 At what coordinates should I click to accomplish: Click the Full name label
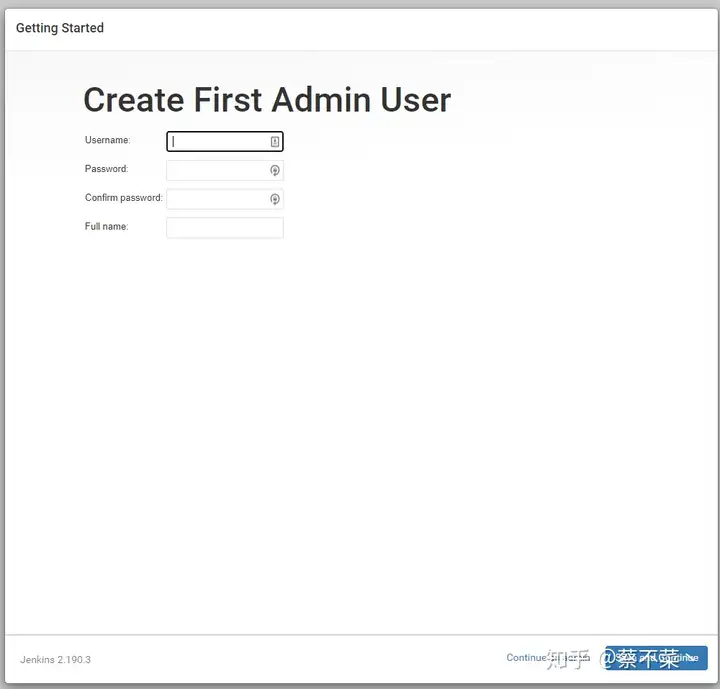coord(107,226)
